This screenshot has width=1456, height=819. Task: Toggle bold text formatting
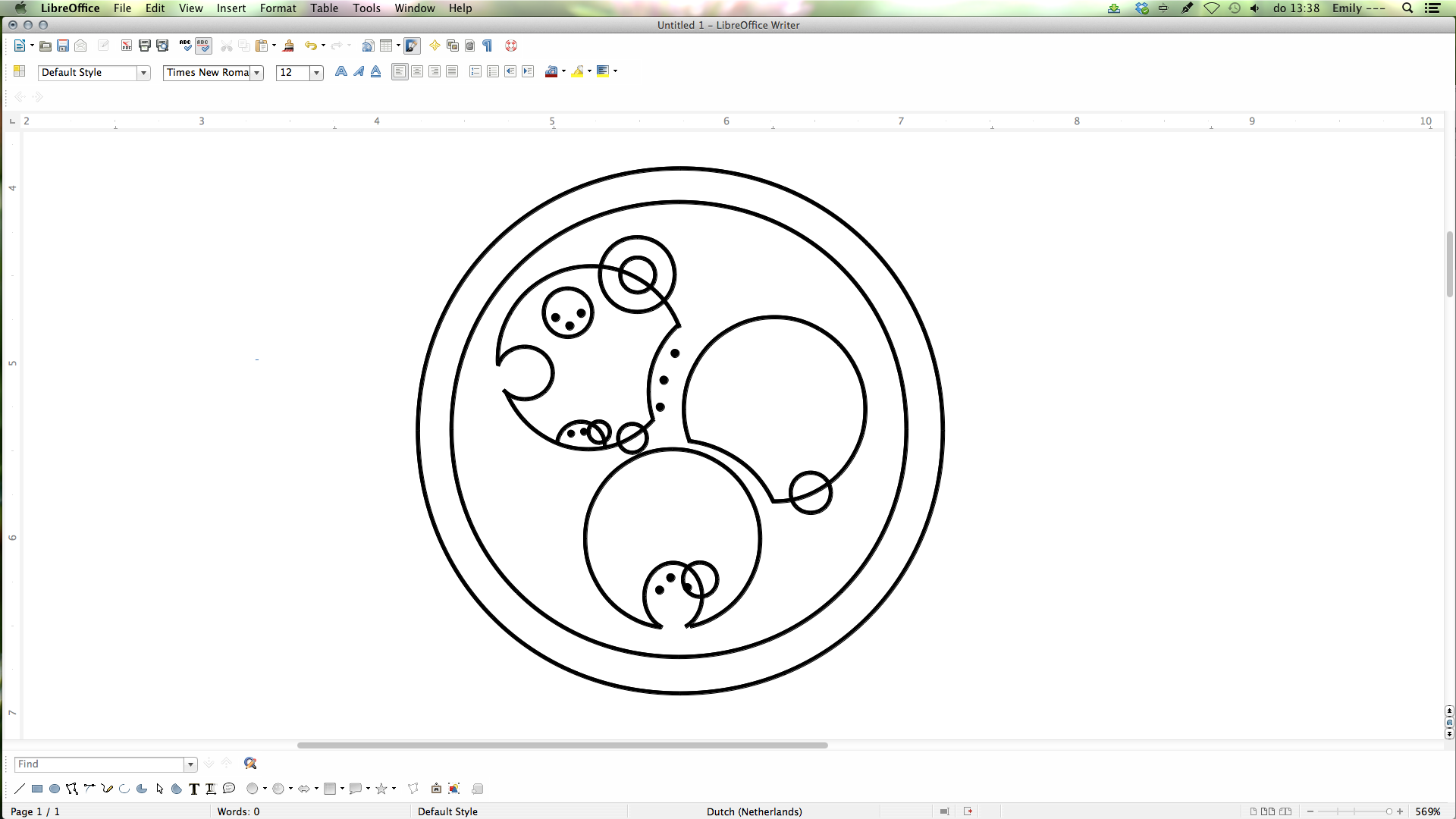(341, 71)
